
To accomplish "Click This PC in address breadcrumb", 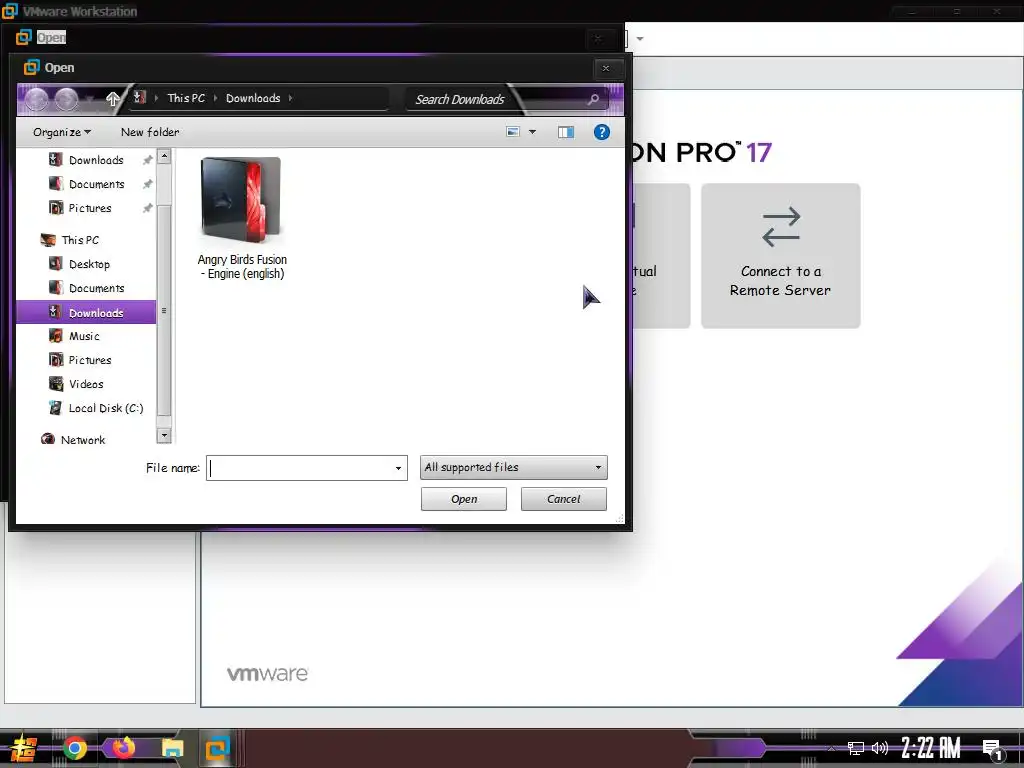I will [186, 98].
